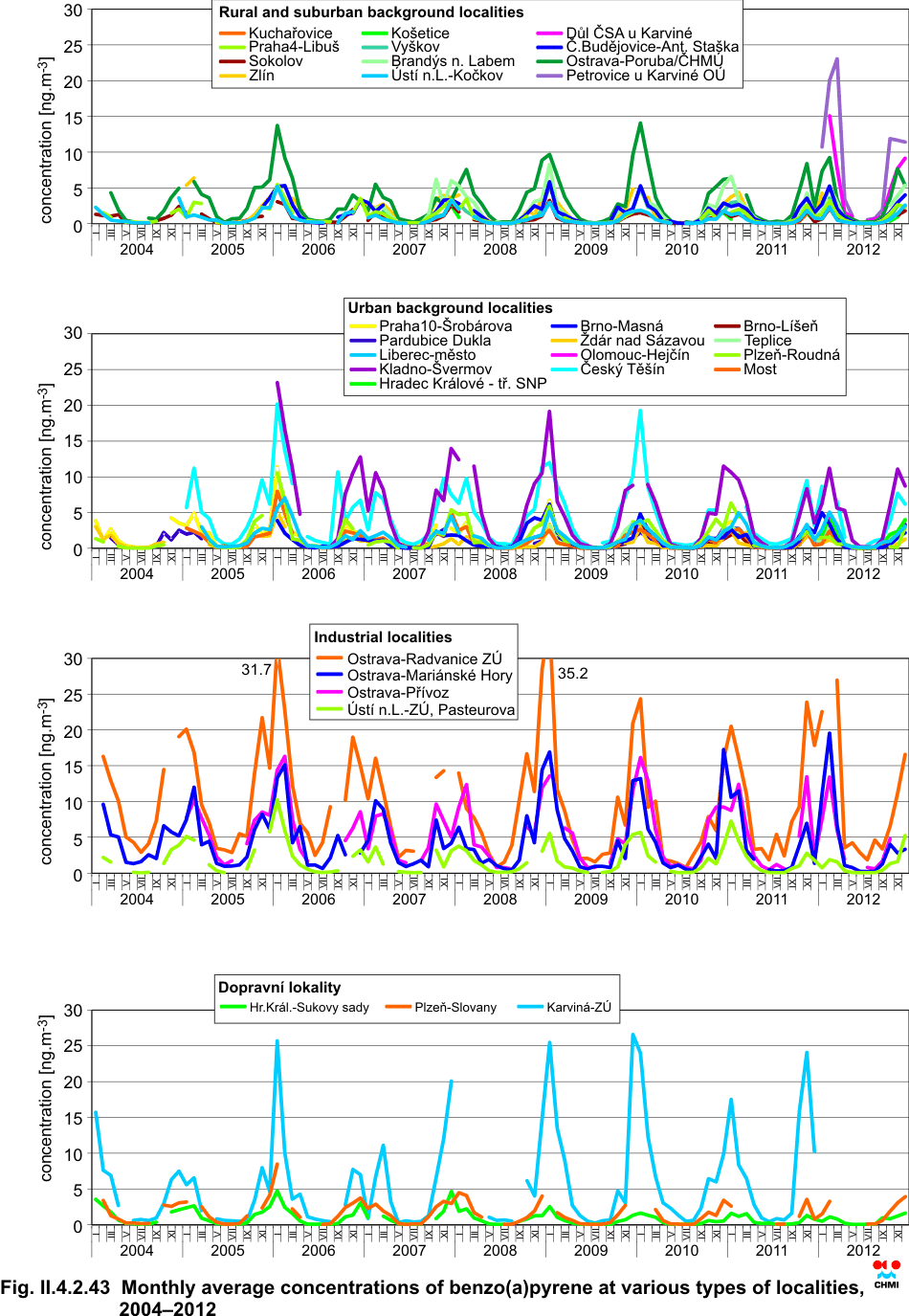Image resolution: width=909 pixels, height=1316 pixels.
Task: Click the 'Industrial localities' legend title
Action: [383, 637]
